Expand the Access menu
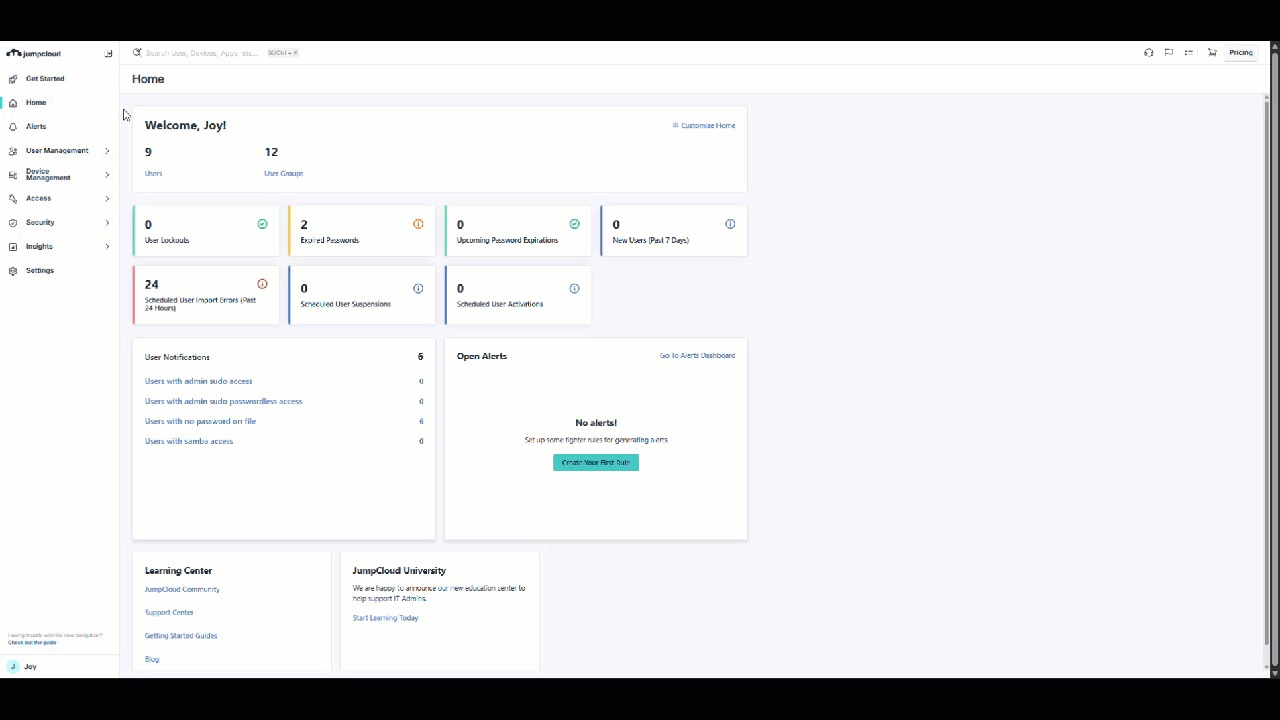 click(38, 198)
